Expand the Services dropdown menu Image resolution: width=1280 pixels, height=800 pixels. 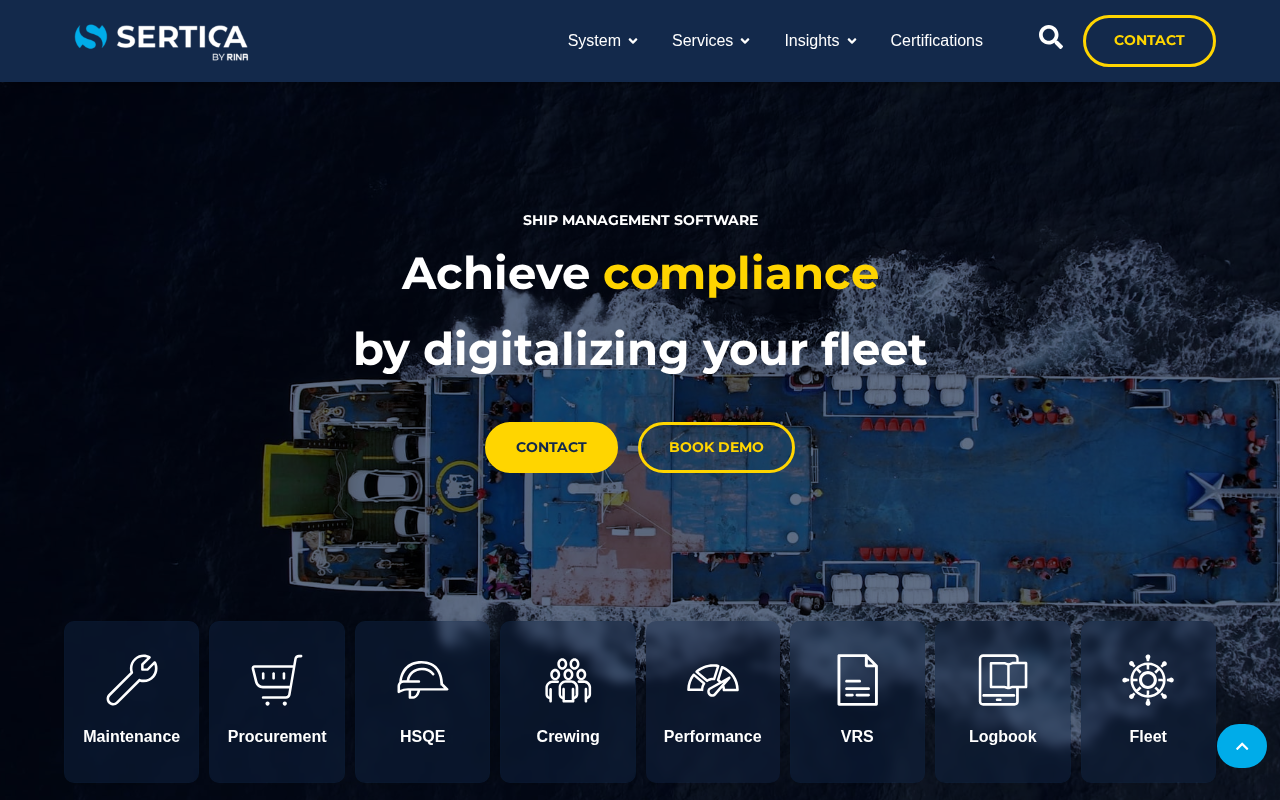click(711, 41)
